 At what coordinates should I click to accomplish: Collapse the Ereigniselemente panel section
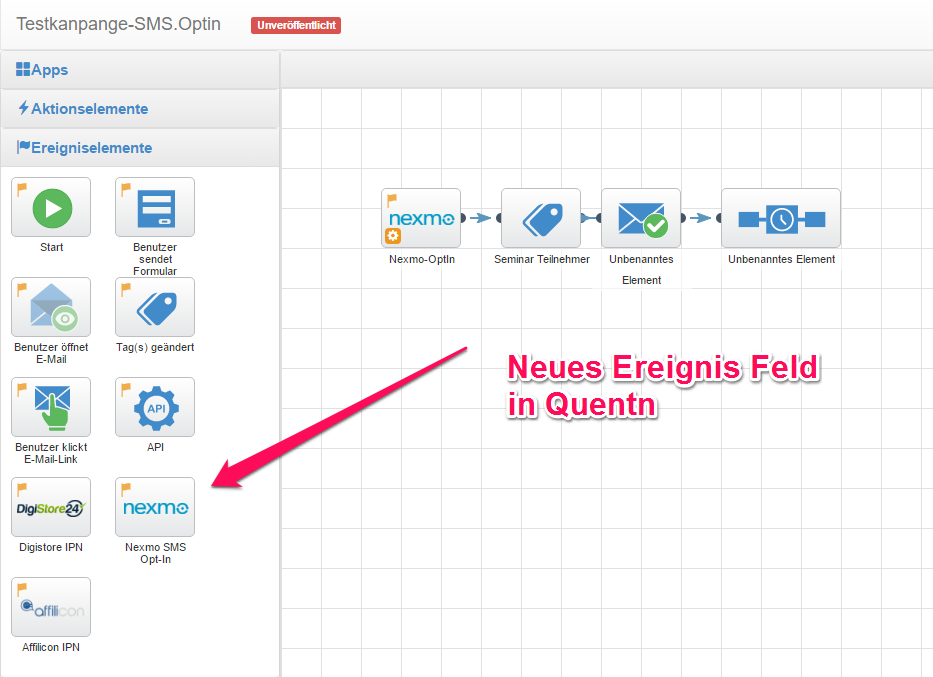coord(140,148)
